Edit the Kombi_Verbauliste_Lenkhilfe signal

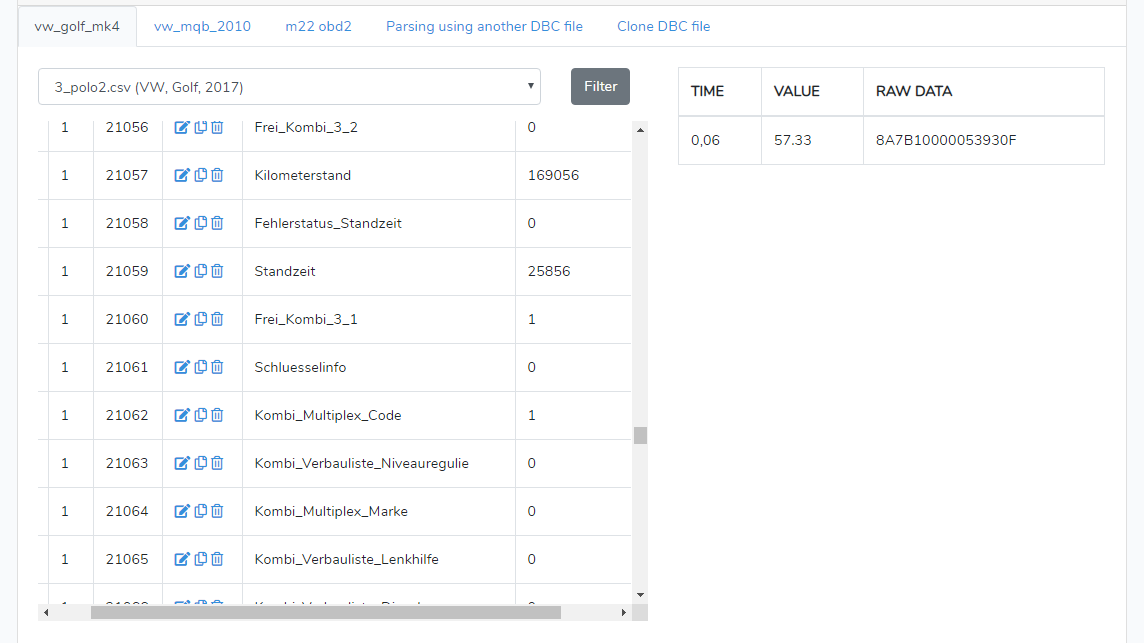click(x=182, y=559)
